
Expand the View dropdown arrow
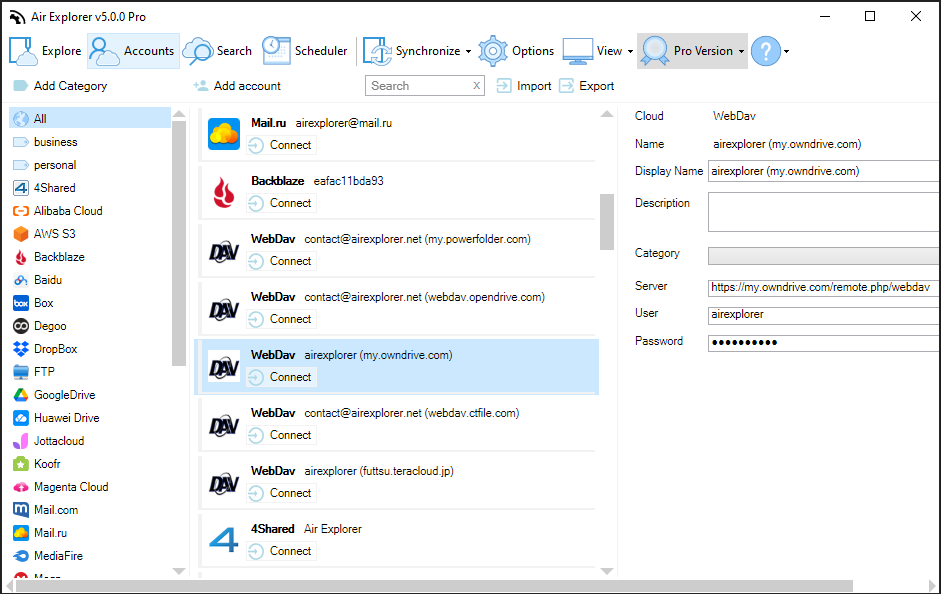tap(630, 52)
